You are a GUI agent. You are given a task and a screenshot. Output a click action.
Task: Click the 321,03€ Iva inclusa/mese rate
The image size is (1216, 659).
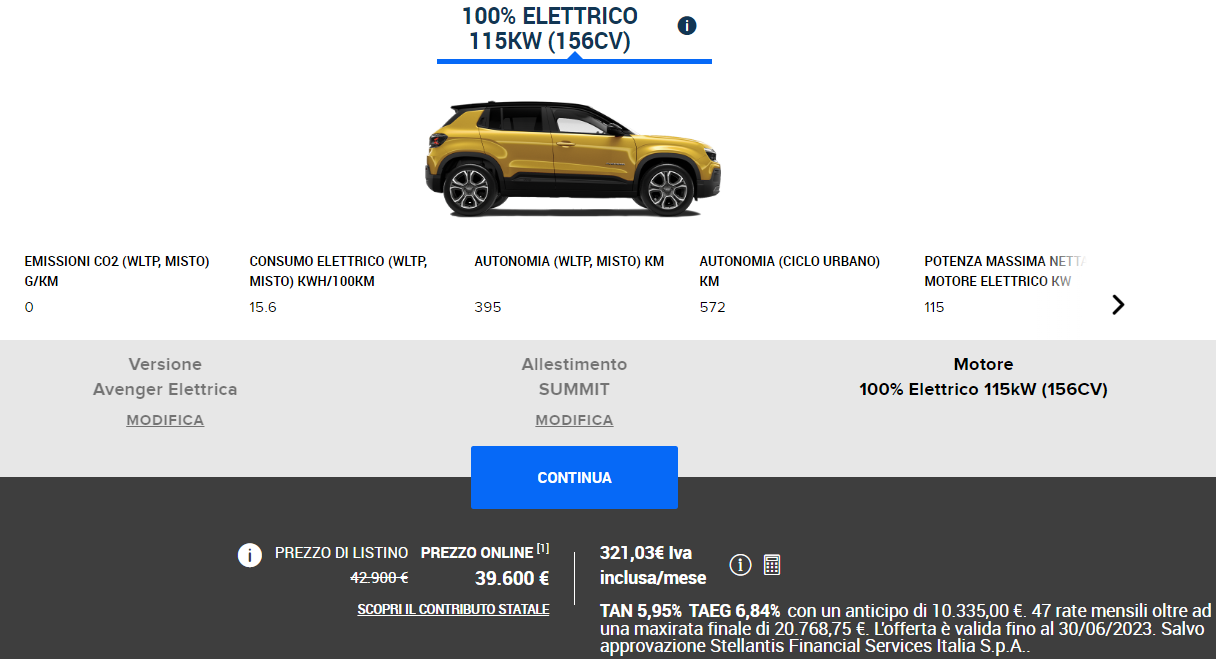(x=653, y=565)
